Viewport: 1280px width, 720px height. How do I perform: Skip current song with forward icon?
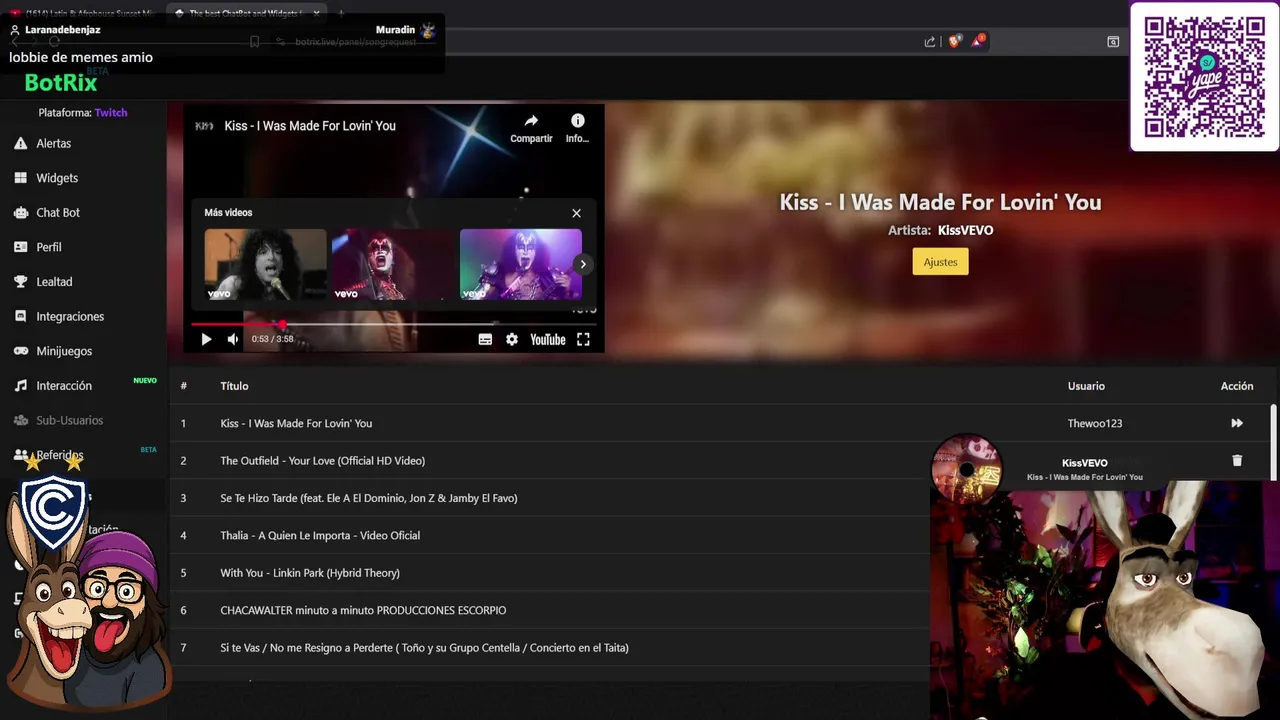[1237, 423]
